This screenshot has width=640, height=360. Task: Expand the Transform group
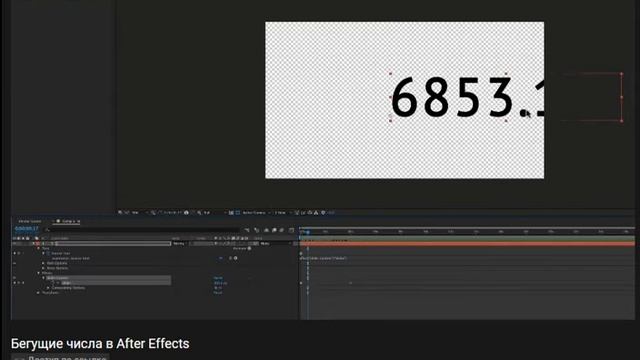(38, 293)
